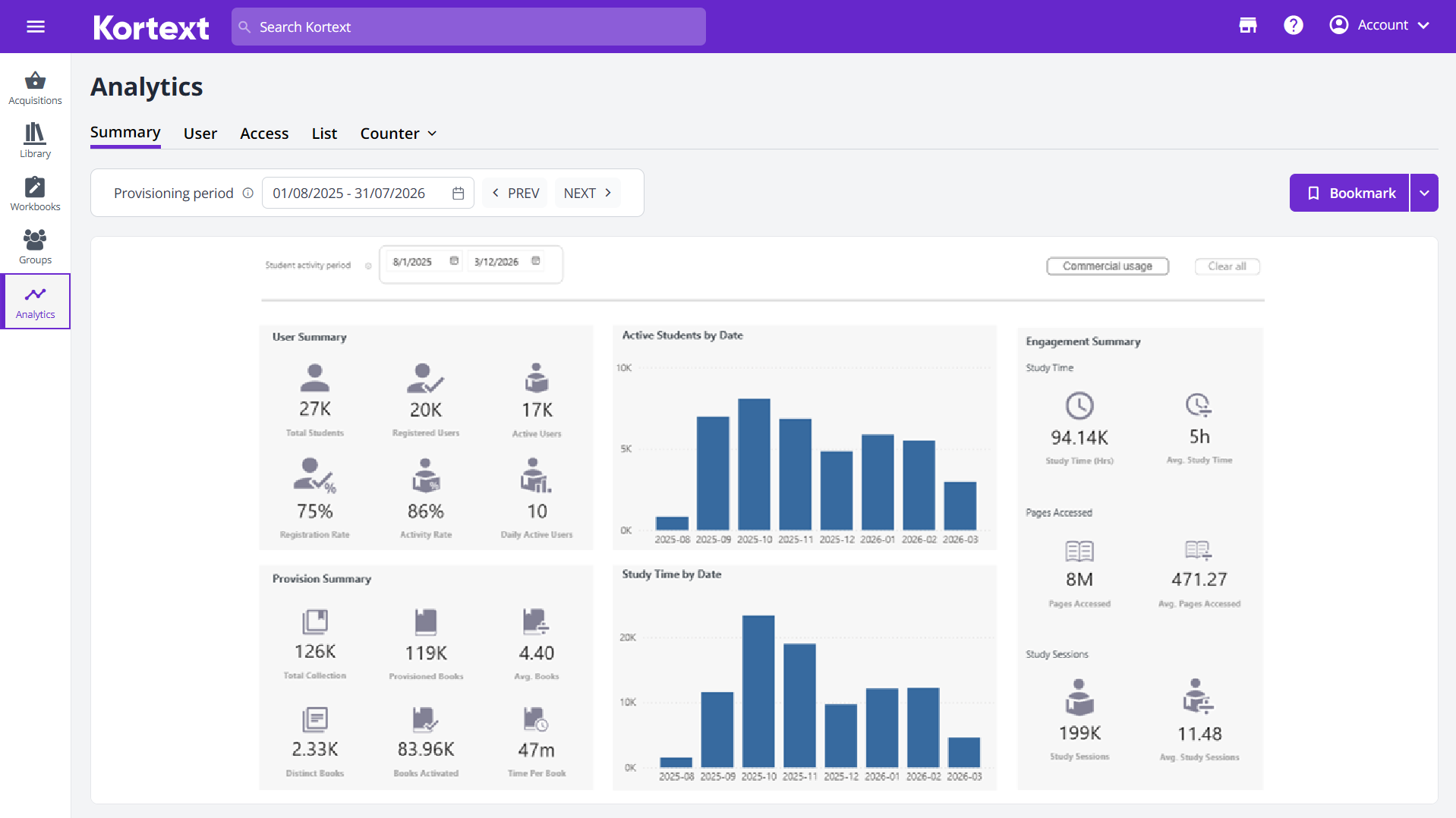Select the Groups sidebar icon
Screen dimensions: 1456x818
click(x=35, y=246)
